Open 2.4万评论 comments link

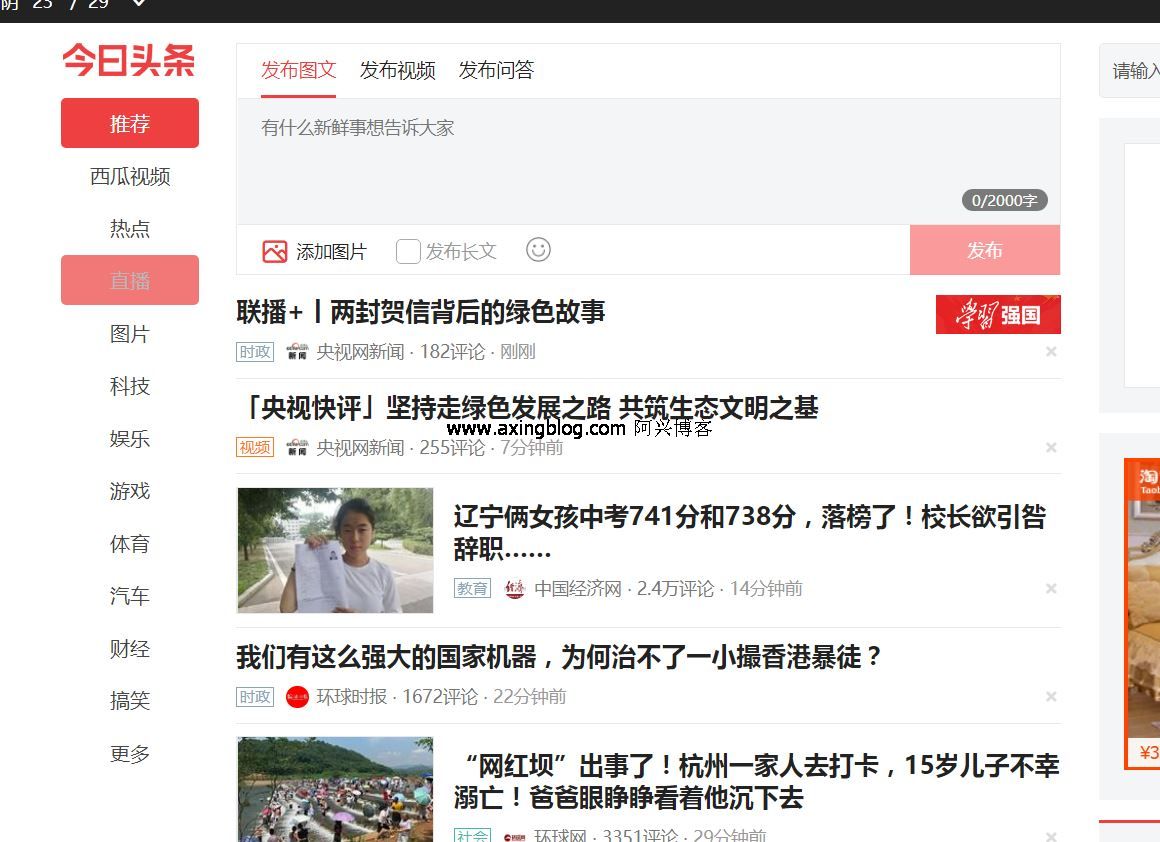click(675, 589)
